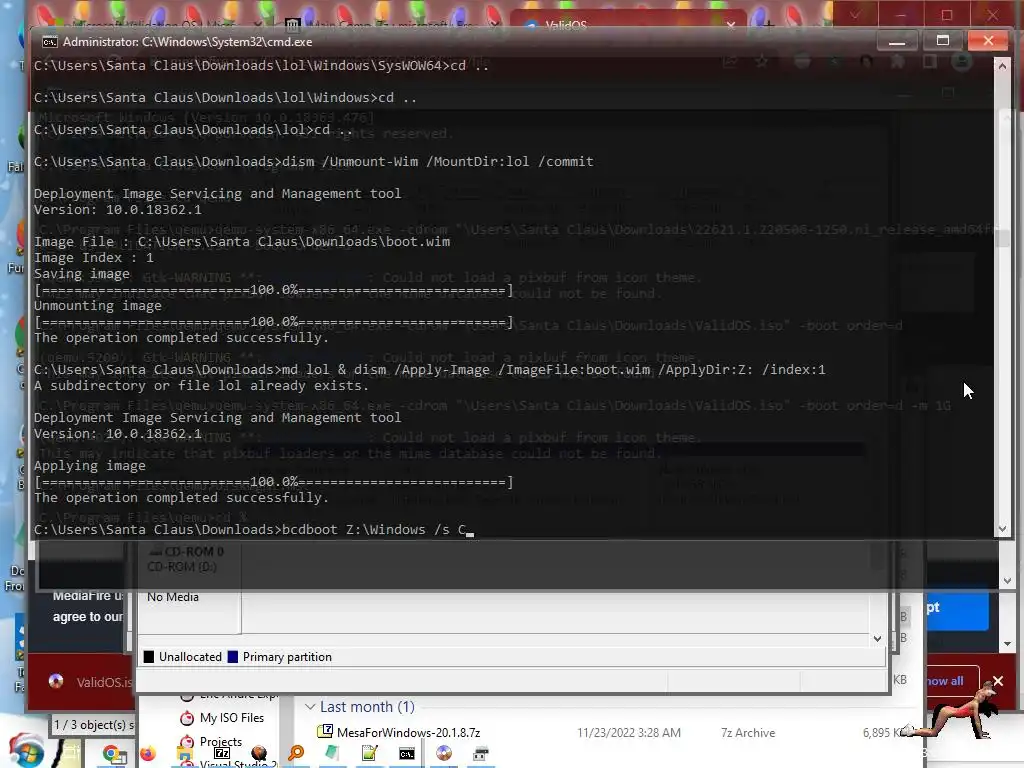Minimize the Administrator cmd.exe window
This screenshot has width=1024, height=768.
click(x=897, y=41)
